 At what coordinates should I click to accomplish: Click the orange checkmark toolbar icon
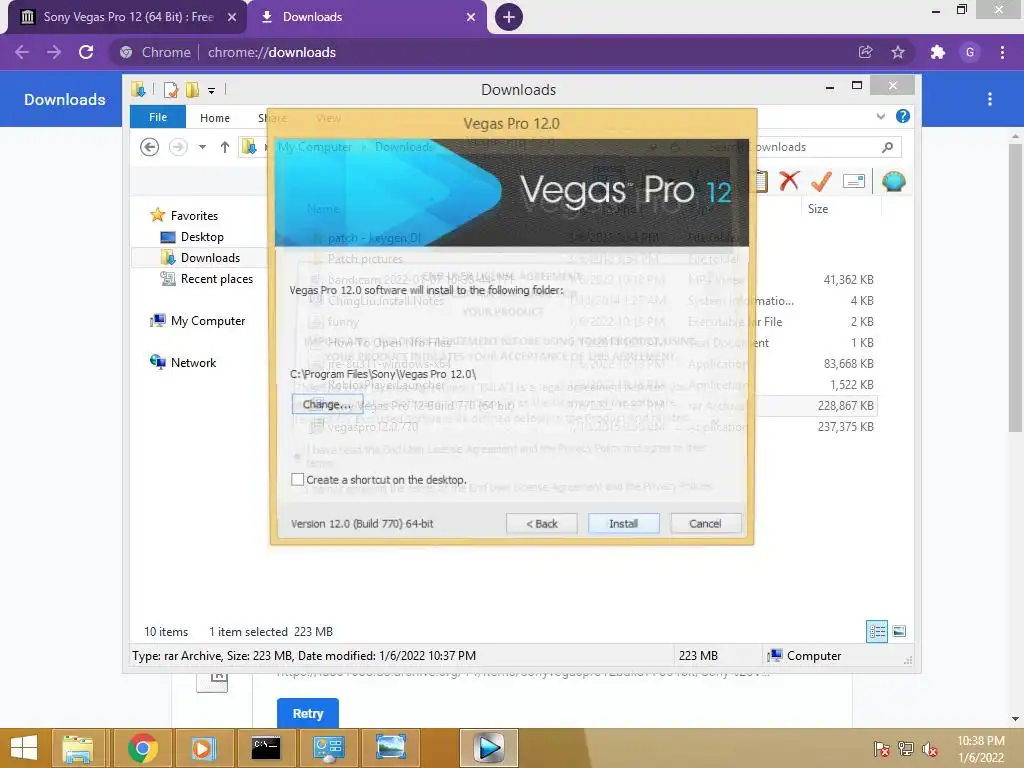(x=821, y=180)
